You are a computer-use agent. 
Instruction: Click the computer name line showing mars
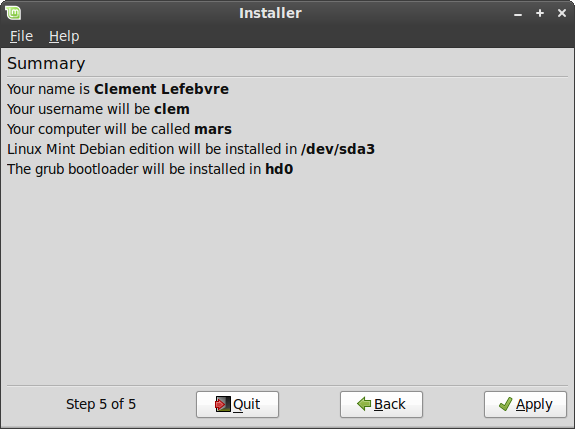tap(119, 129)
